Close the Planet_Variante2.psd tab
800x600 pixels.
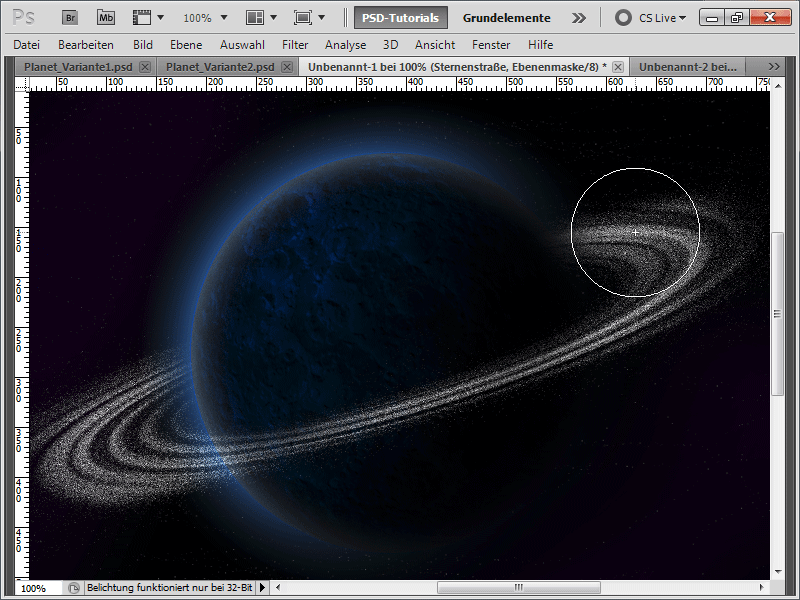coord(287,67)
